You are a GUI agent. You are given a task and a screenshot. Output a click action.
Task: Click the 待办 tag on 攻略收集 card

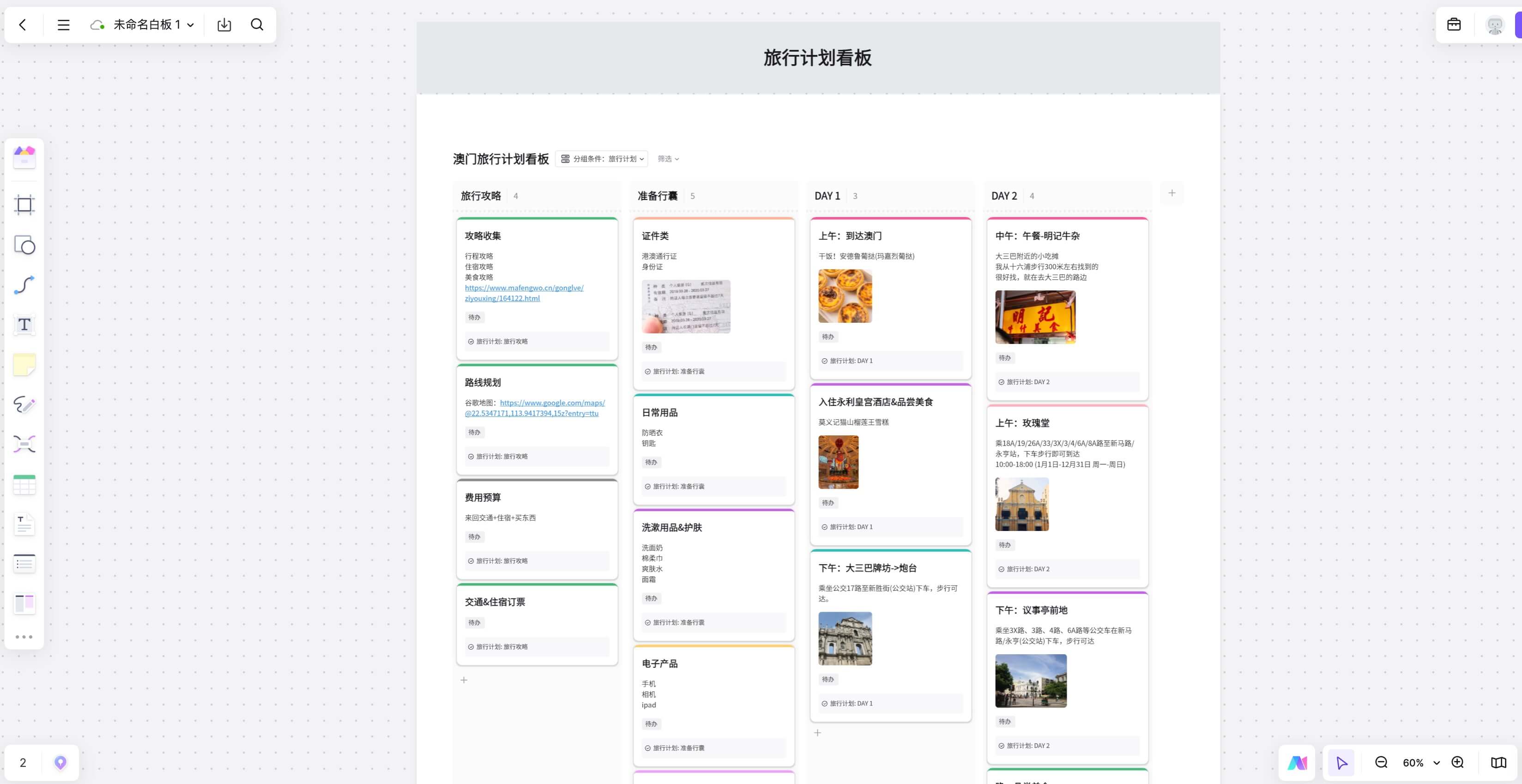(474, 317)
